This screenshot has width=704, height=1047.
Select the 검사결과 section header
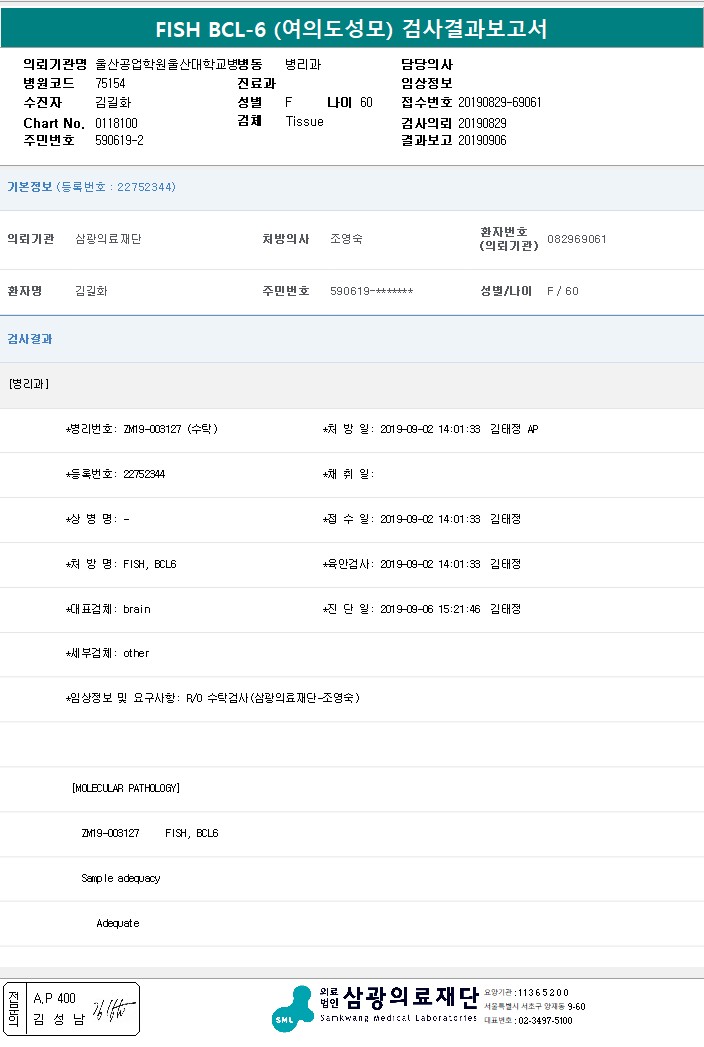tap(30, 339)
